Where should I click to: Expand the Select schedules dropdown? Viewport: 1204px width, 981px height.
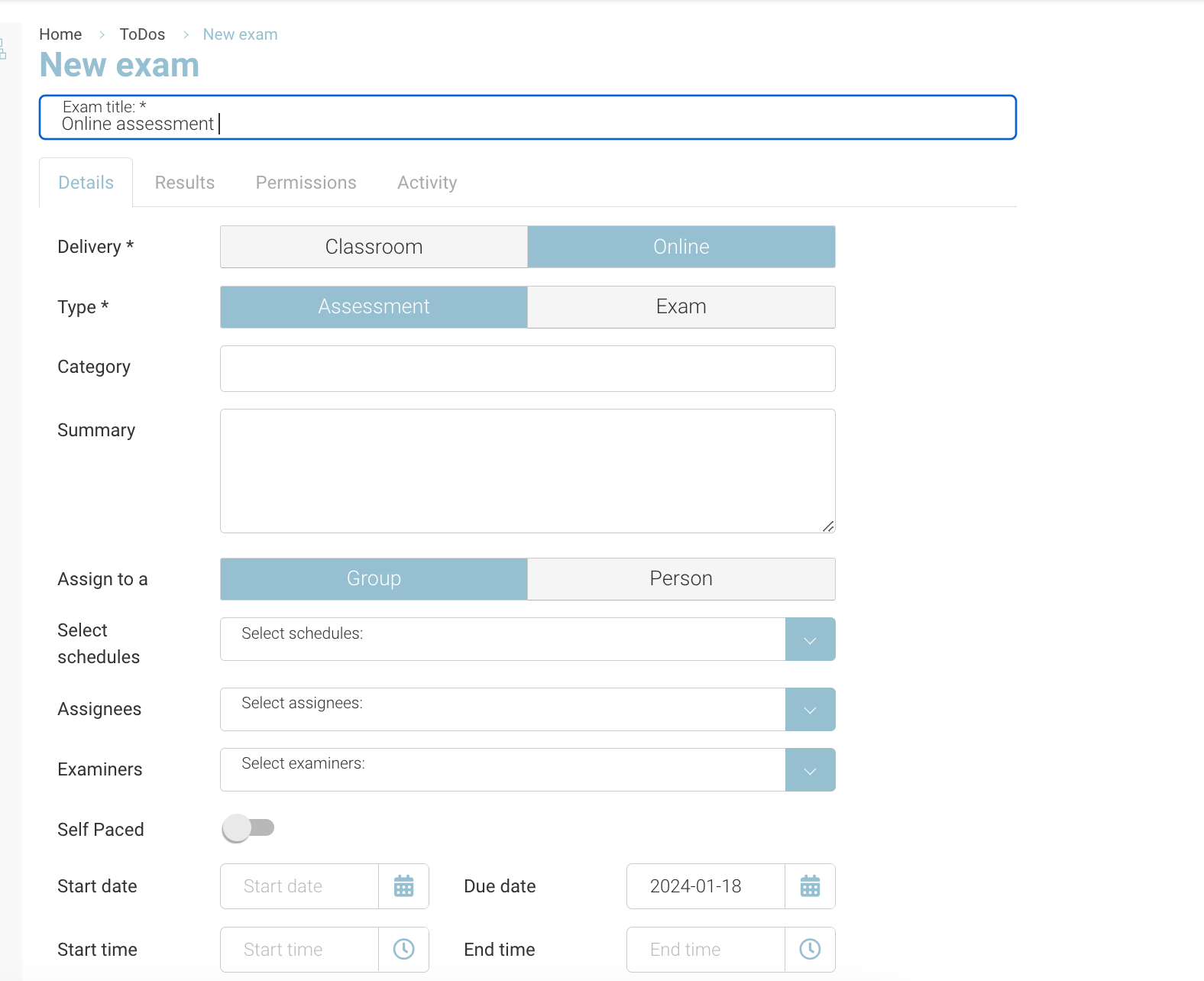click(x=810, y=639)
